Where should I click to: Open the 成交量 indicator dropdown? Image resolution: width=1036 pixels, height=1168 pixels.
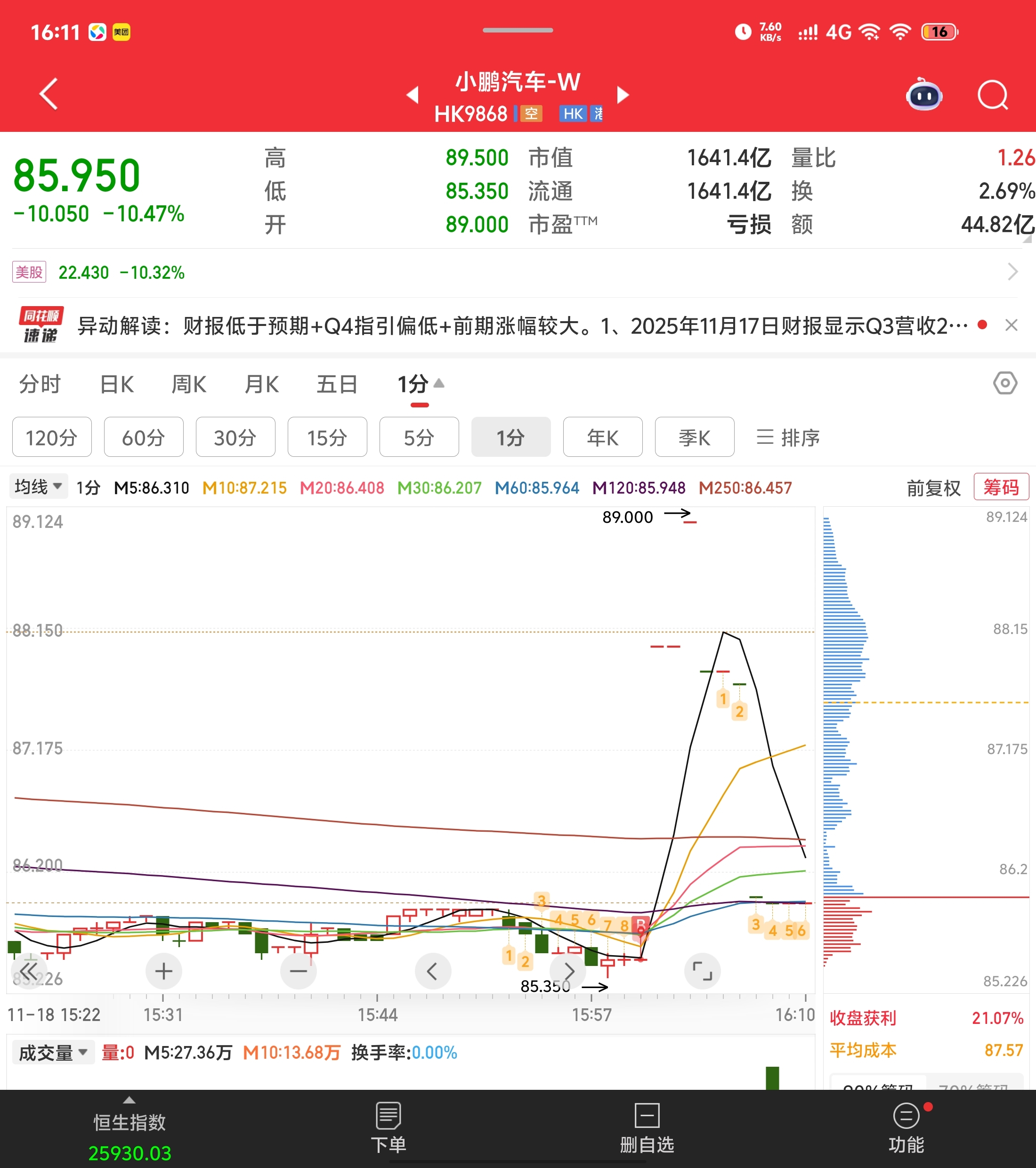[x=53, y=1053]
